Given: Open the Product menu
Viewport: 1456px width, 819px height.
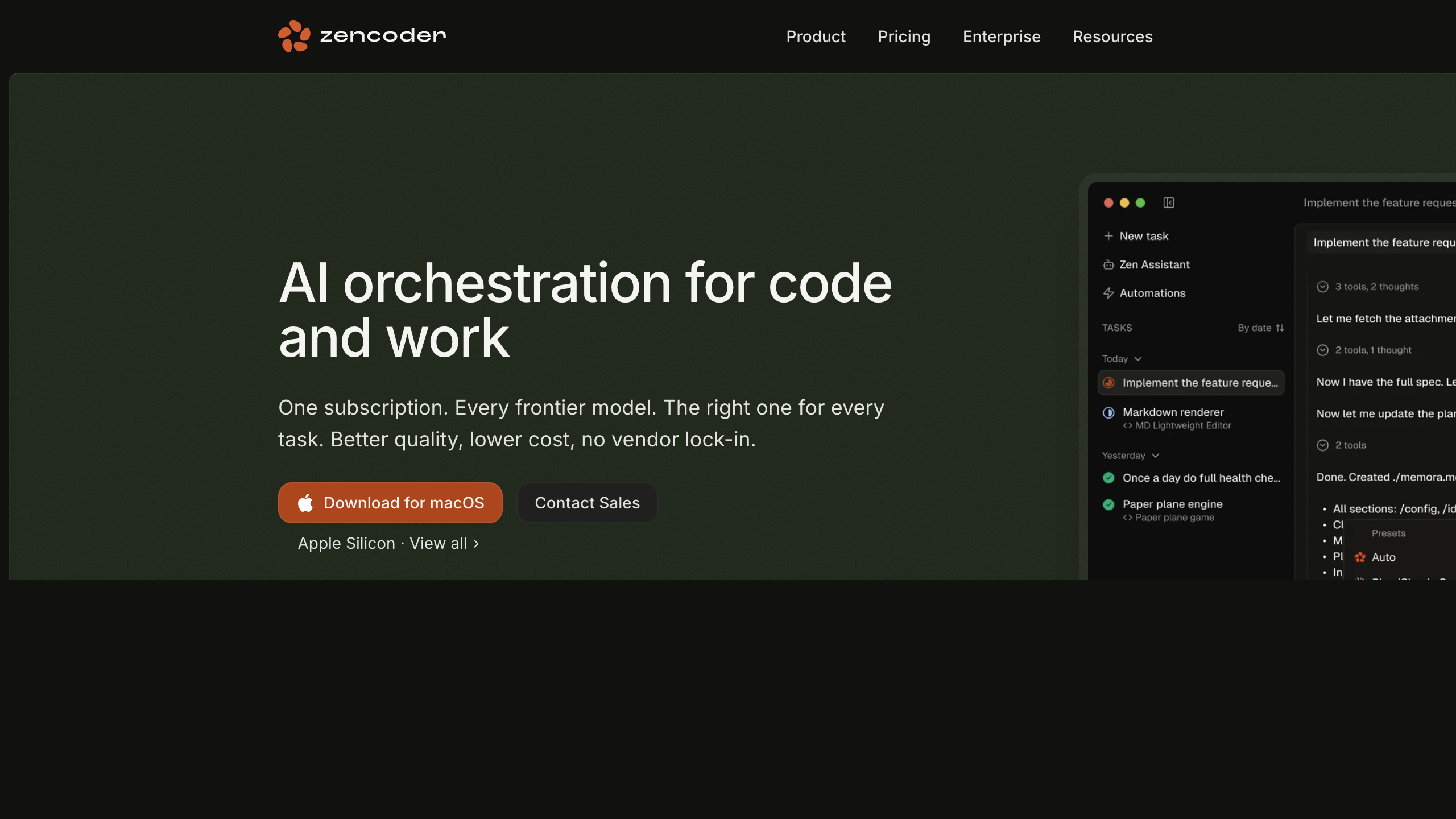Looking at the screenshot, I should coord(816,36).
